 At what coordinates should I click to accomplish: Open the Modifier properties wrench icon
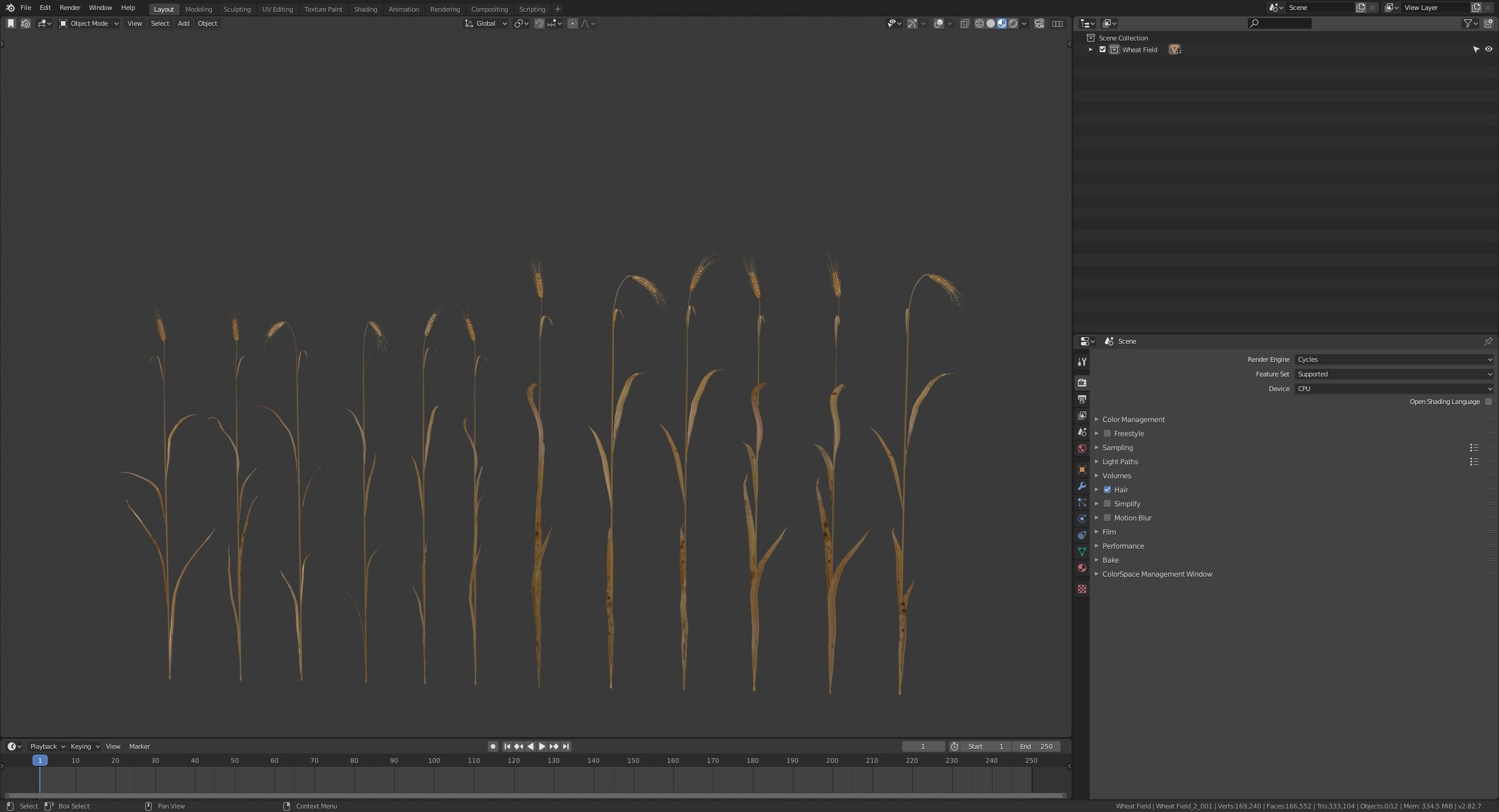point(1082,486)
